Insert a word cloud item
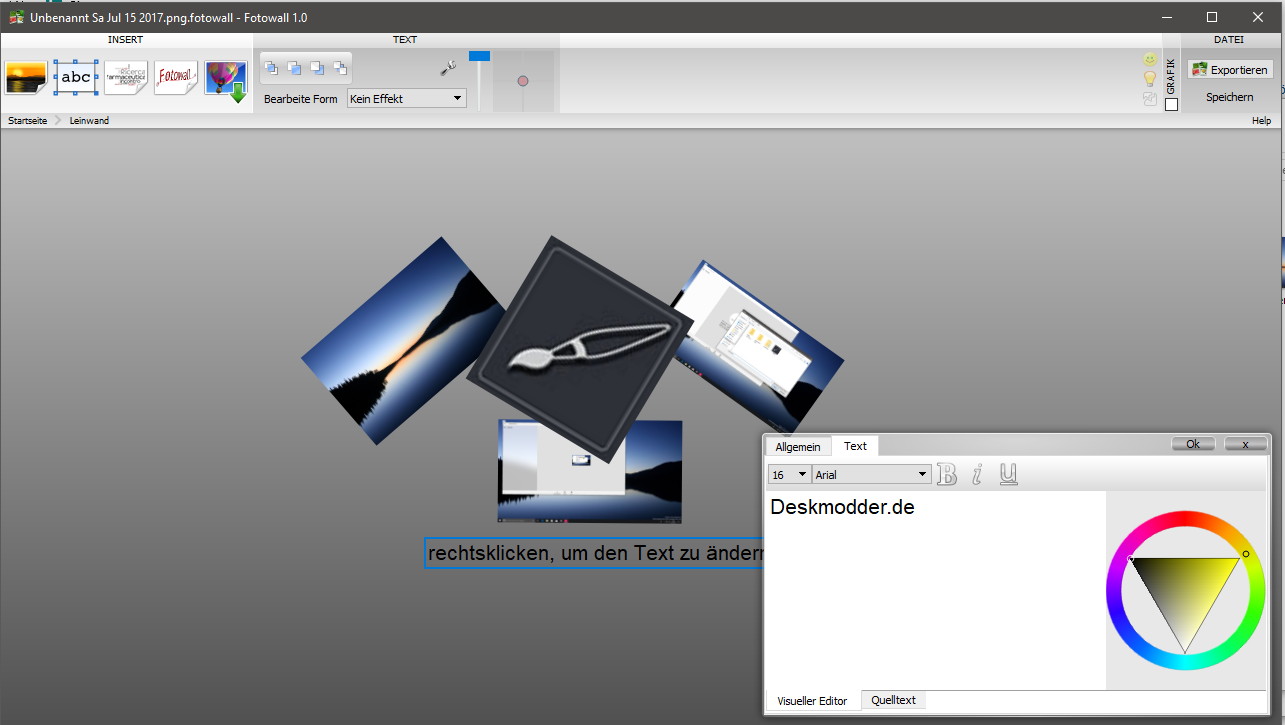Screen dimensions: 1285x725 click(126, 77)
